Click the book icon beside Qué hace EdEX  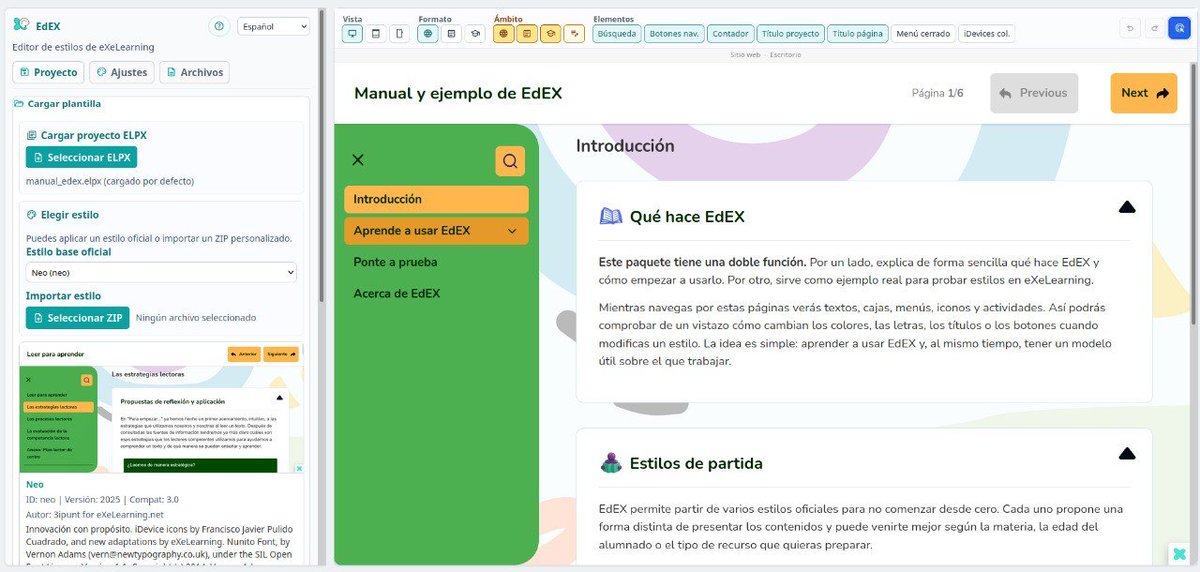(611, 216)
